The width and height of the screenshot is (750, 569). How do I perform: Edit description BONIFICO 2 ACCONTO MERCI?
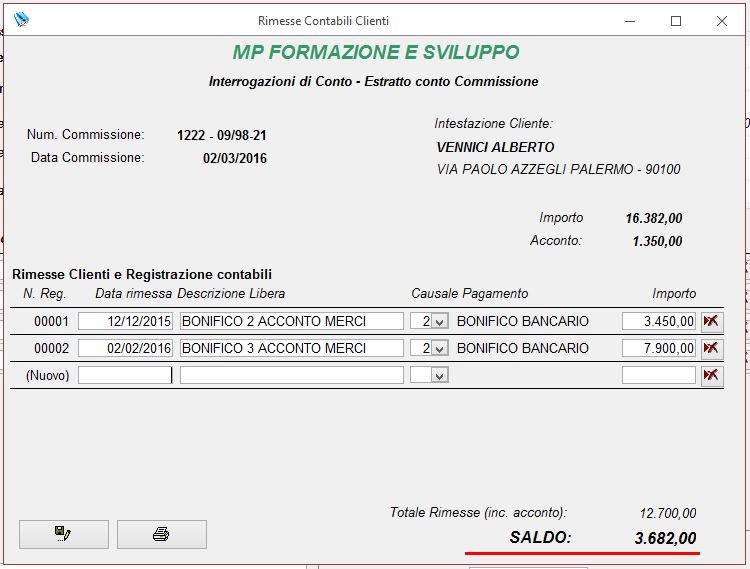click(292, 321)
